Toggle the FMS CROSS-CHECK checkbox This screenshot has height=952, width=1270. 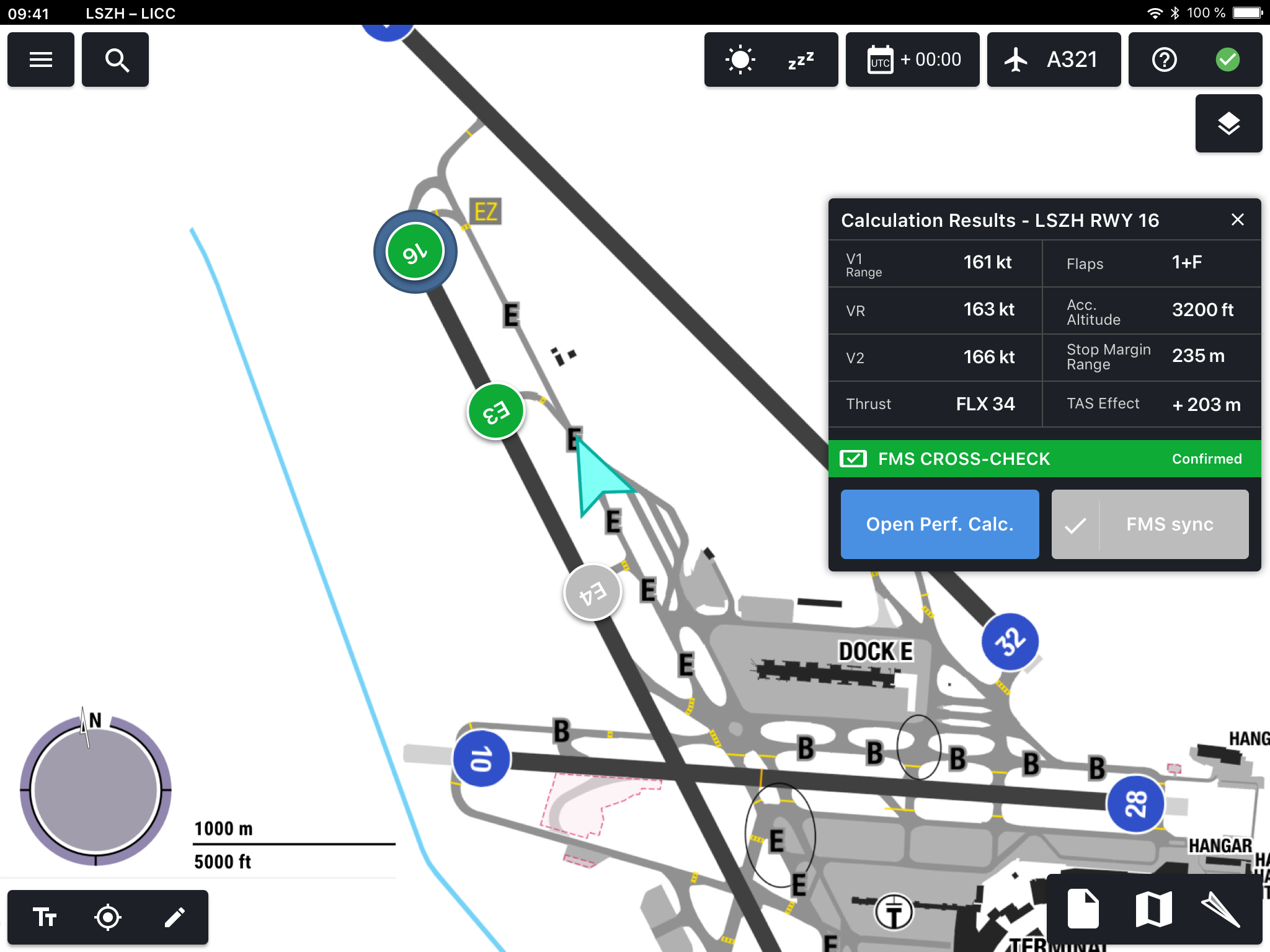[853, 459]
